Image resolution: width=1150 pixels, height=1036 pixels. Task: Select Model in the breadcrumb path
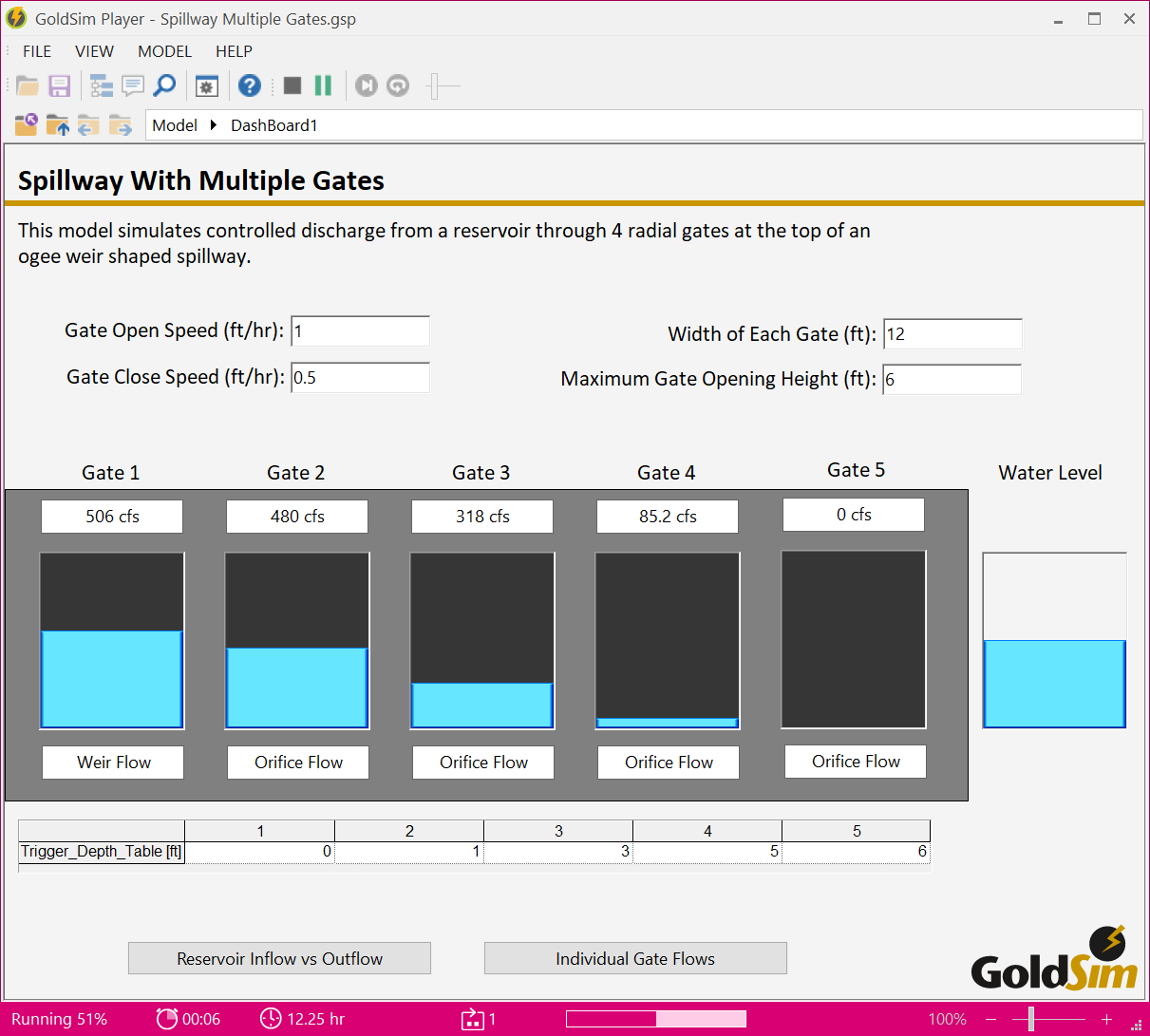(x=175, y=125)
